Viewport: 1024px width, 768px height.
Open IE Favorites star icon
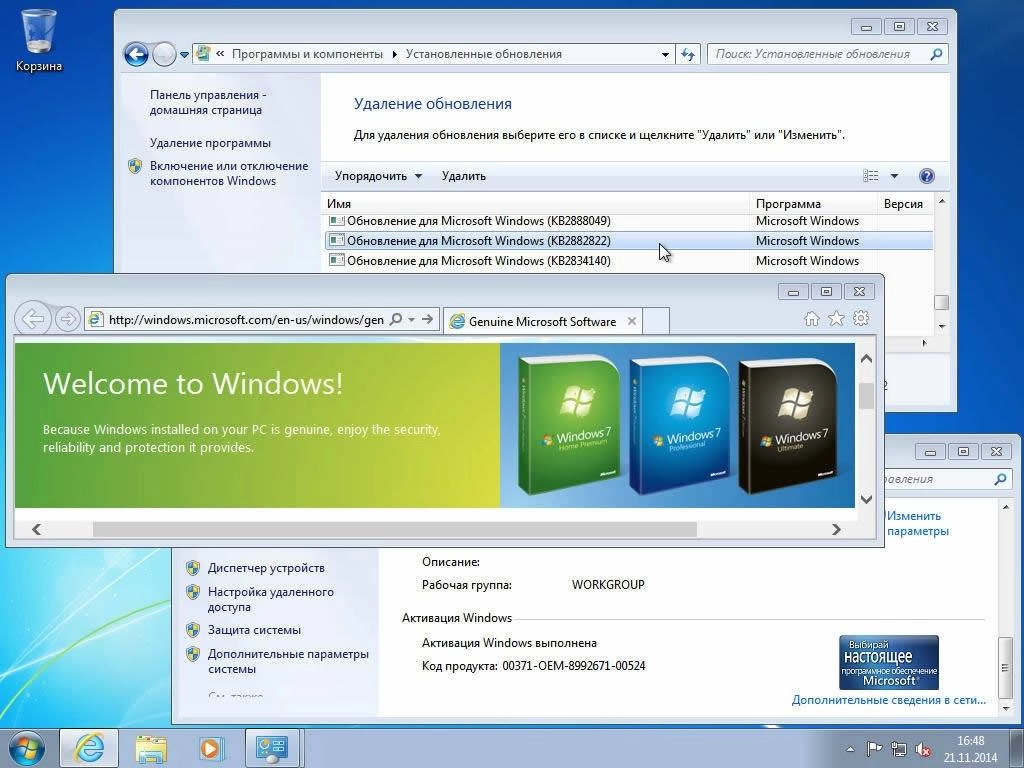coord(836,319)
